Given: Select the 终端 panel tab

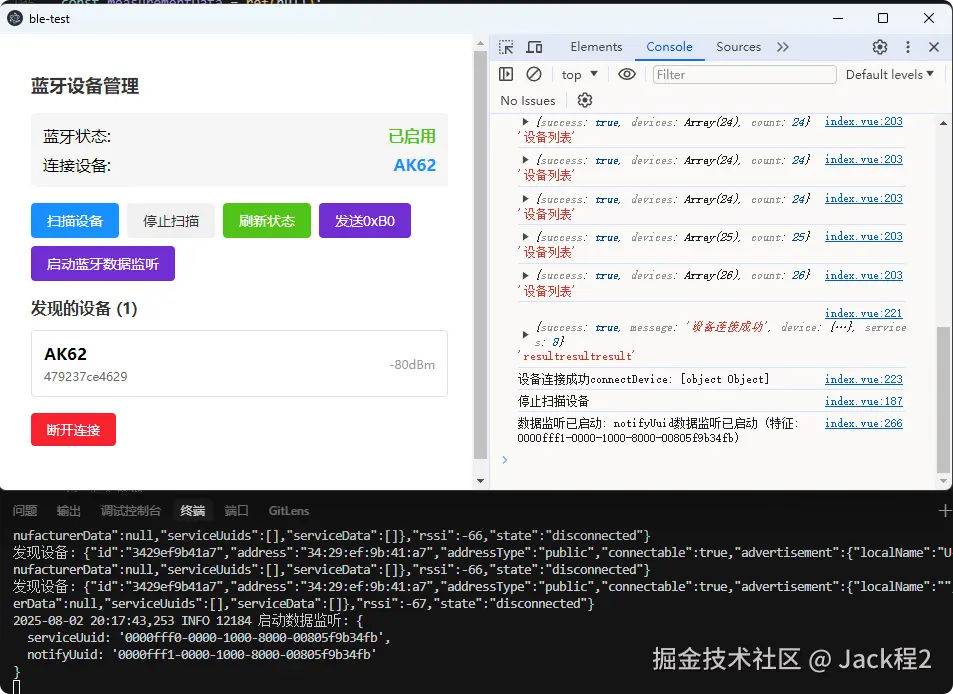Looking at the screenshot, I should click(193, 510).
